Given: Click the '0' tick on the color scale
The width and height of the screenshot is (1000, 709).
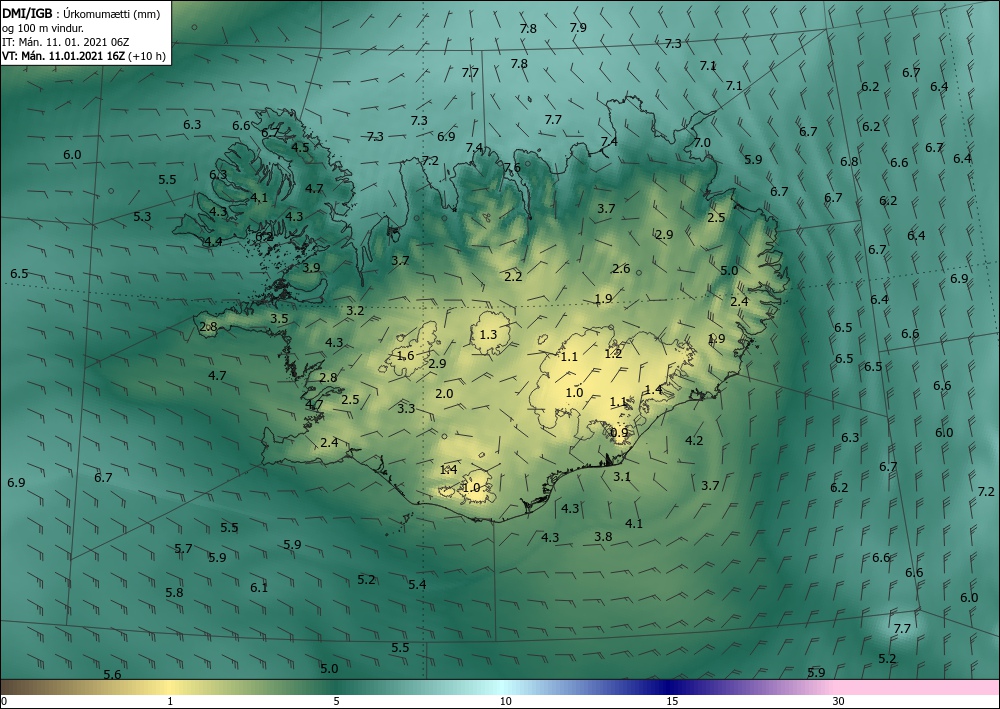Looking at the screenshot, I should pos(4,701).
